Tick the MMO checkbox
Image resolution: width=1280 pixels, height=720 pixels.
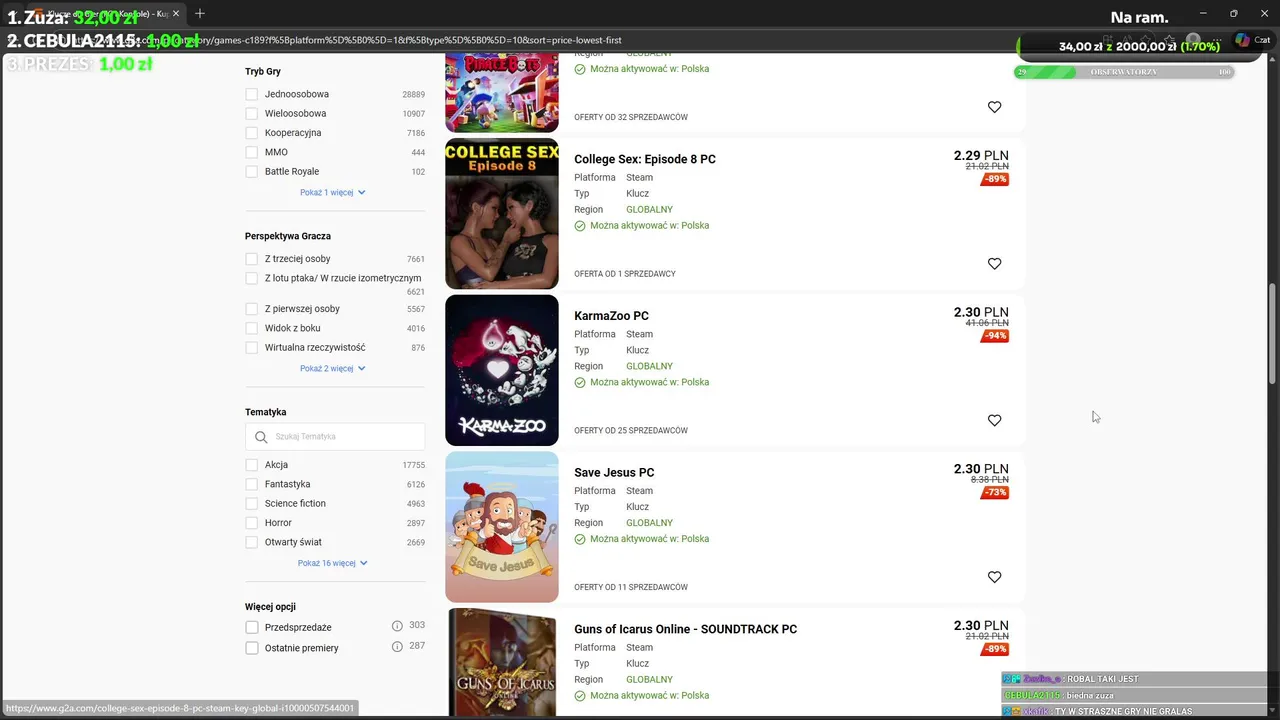point(252,152)
